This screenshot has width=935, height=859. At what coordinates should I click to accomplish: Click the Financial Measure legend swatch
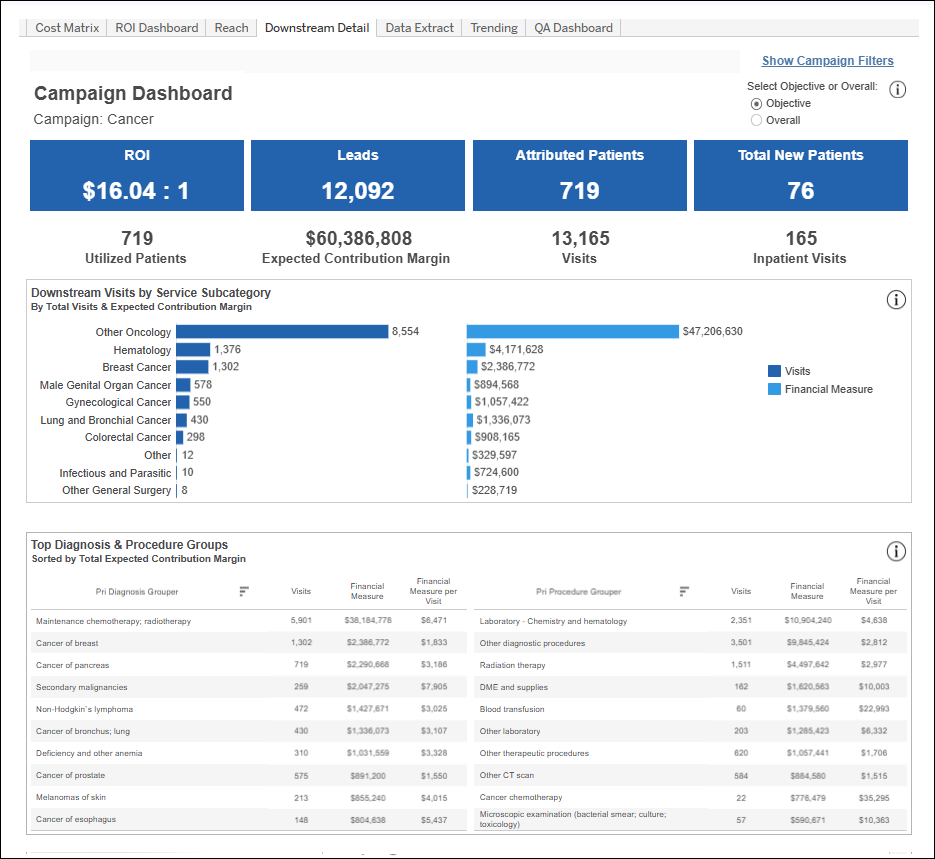pos(774,389)
